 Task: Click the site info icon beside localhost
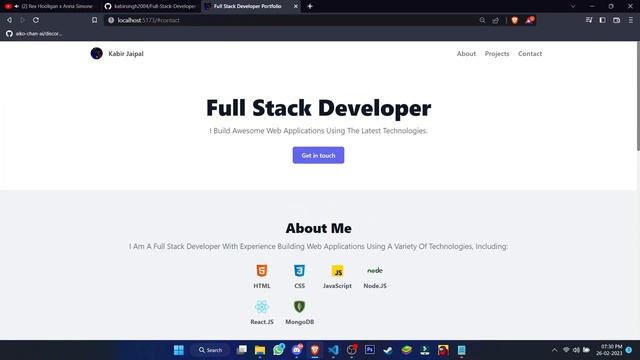[x=111, y=20]
